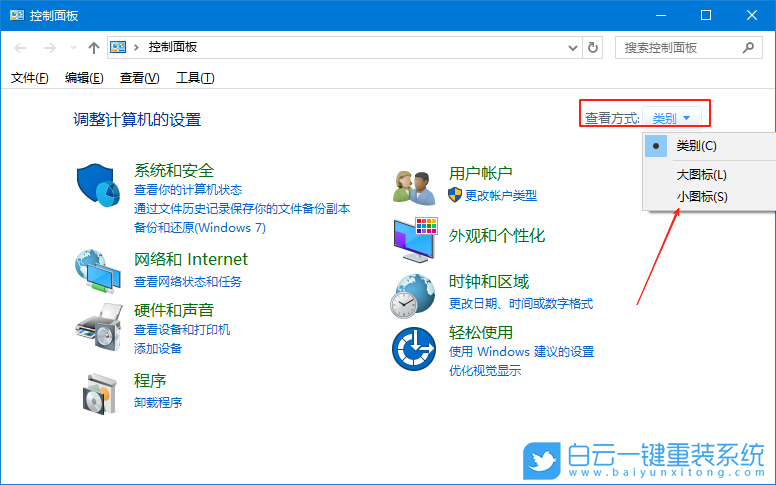The height and width of the screenshot is (485, 776).
Task: Maximize the control panel window
Action: point(706,15)
